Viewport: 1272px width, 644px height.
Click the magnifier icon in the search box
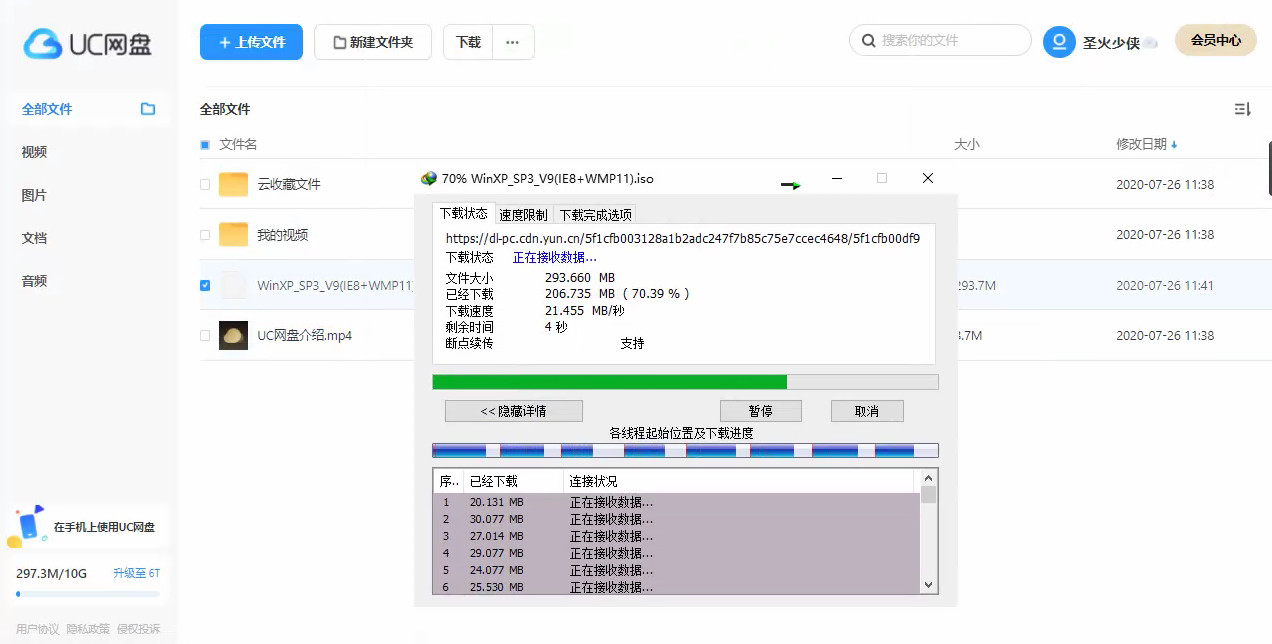coord(868,41)
